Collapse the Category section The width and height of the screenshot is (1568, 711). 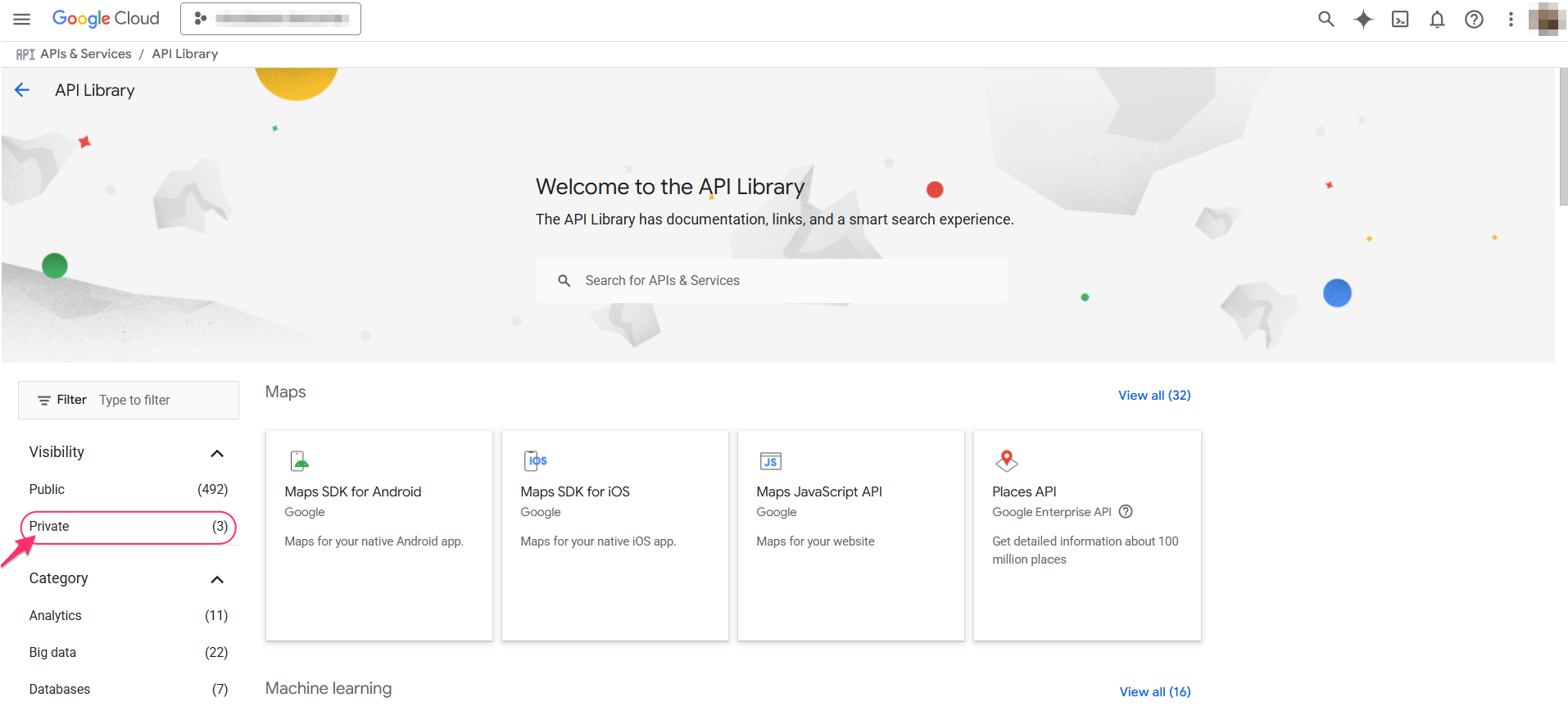(217, 579)
